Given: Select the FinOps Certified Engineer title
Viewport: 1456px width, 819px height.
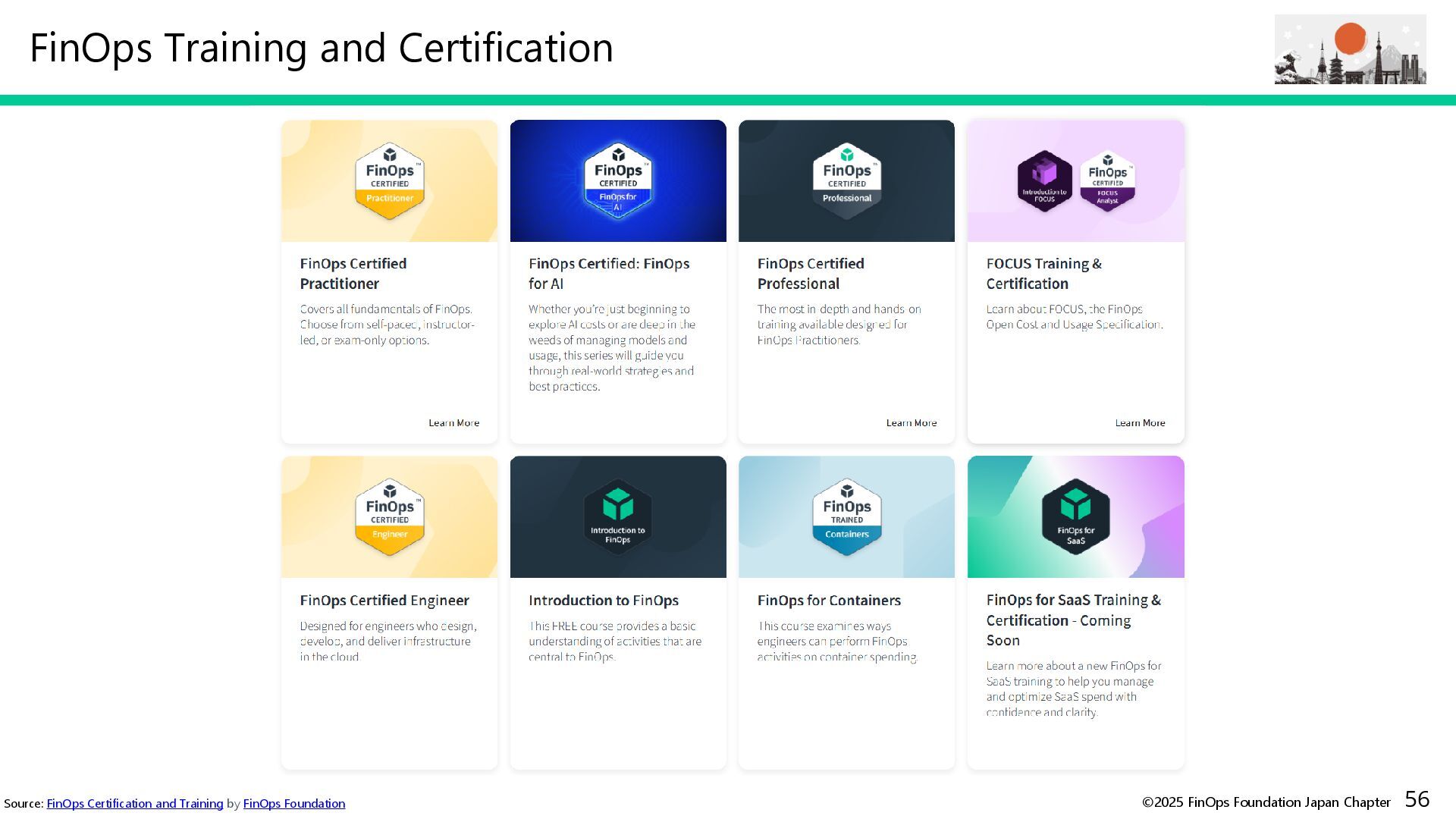Looking at the screenshot, I should pyautogui.click(x=384, y=601).
